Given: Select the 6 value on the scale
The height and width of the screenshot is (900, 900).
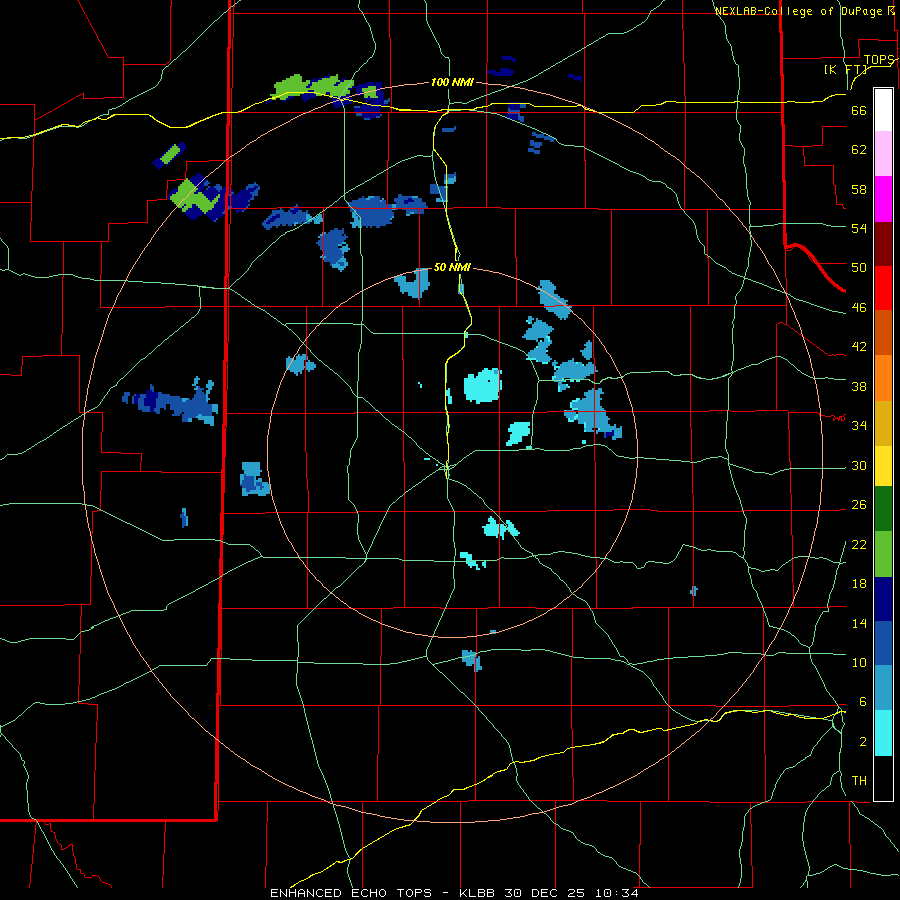Looking at the screenshot, I should 862,701.
